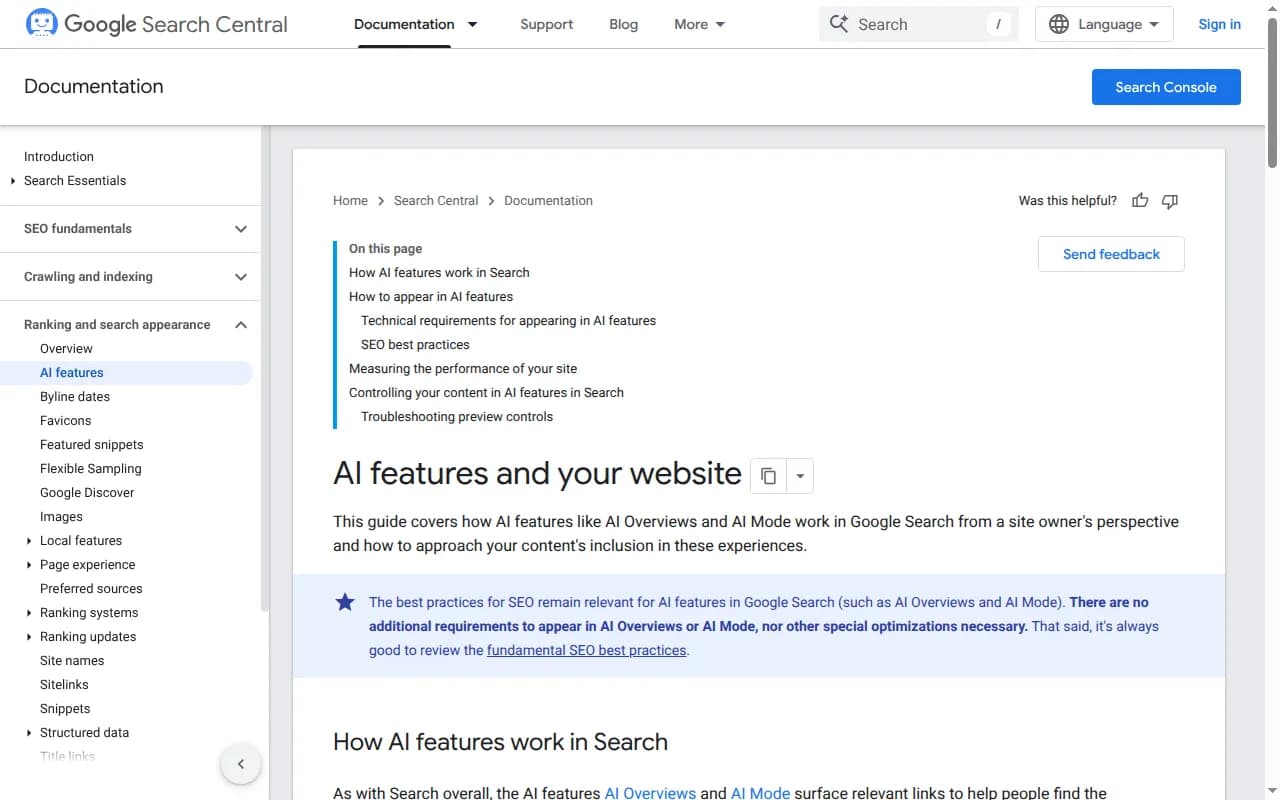Open Sitelinks in the sidebar
The height and width of the screenshot is (800, 1280).
point(64,685)
